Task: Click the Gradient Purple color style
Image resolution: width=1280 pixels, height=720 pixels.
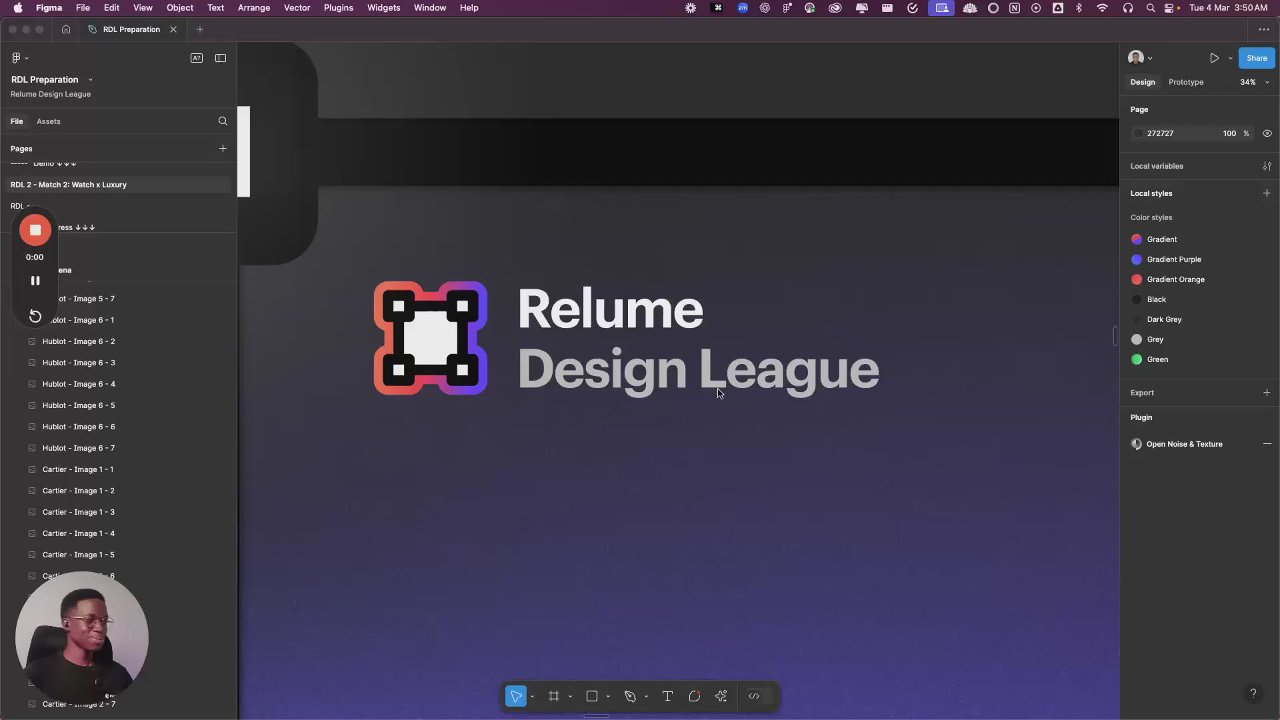Action: tap(1174, 259)
